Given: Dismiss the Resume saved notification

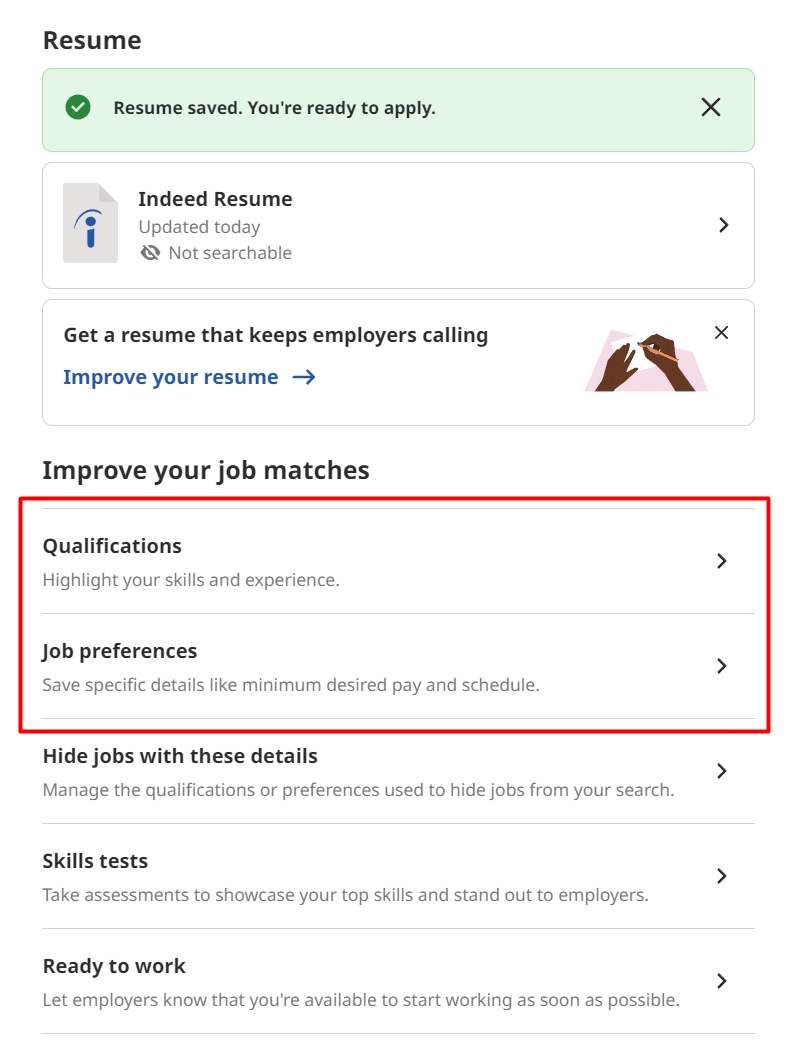Looking at the screenshot, I should pyautogui.click(x=711, y=106).
